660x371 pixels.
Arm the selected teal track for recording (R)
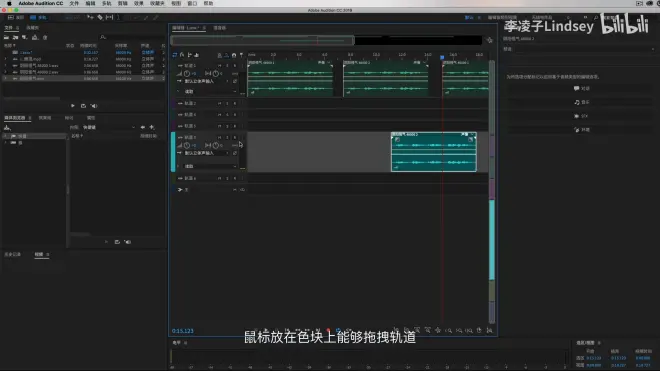tap(235, 137)
